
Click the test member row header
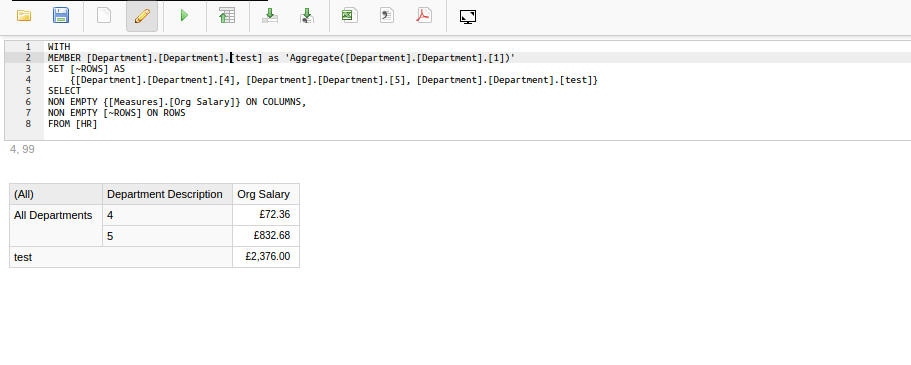point(121,257)
